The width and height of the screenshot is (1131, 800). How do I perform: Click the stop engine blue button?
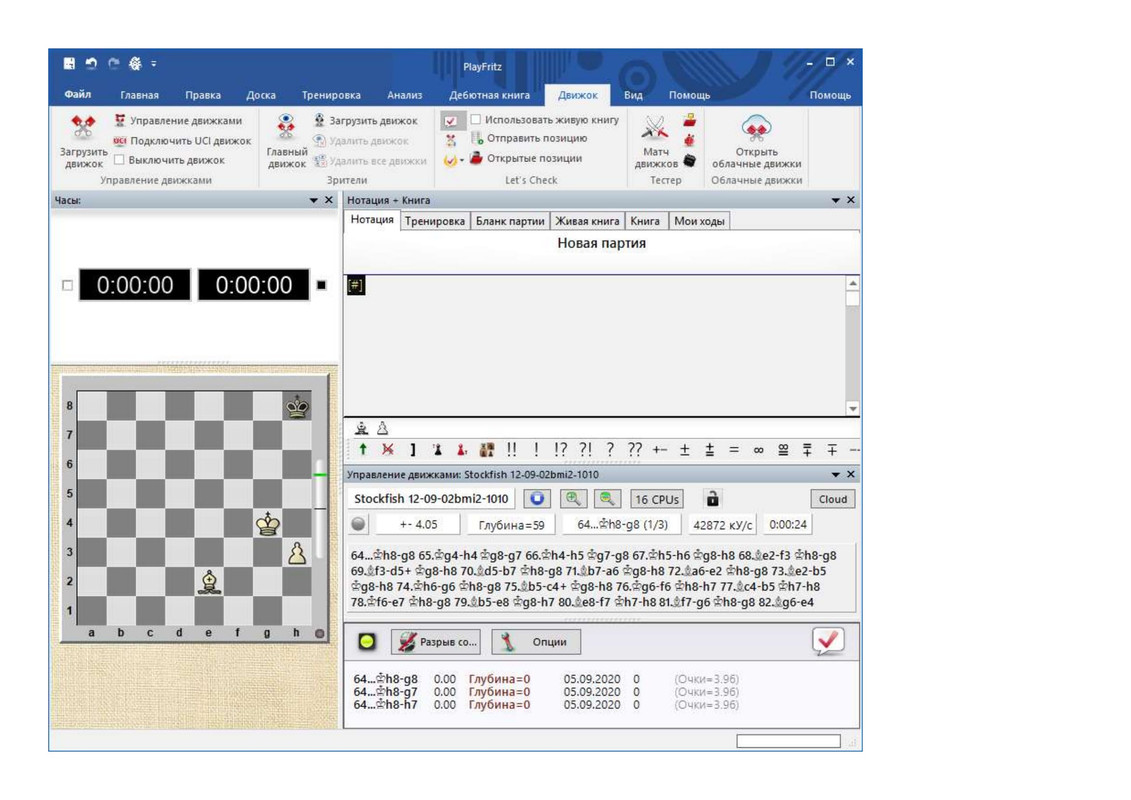pos(537,498)
